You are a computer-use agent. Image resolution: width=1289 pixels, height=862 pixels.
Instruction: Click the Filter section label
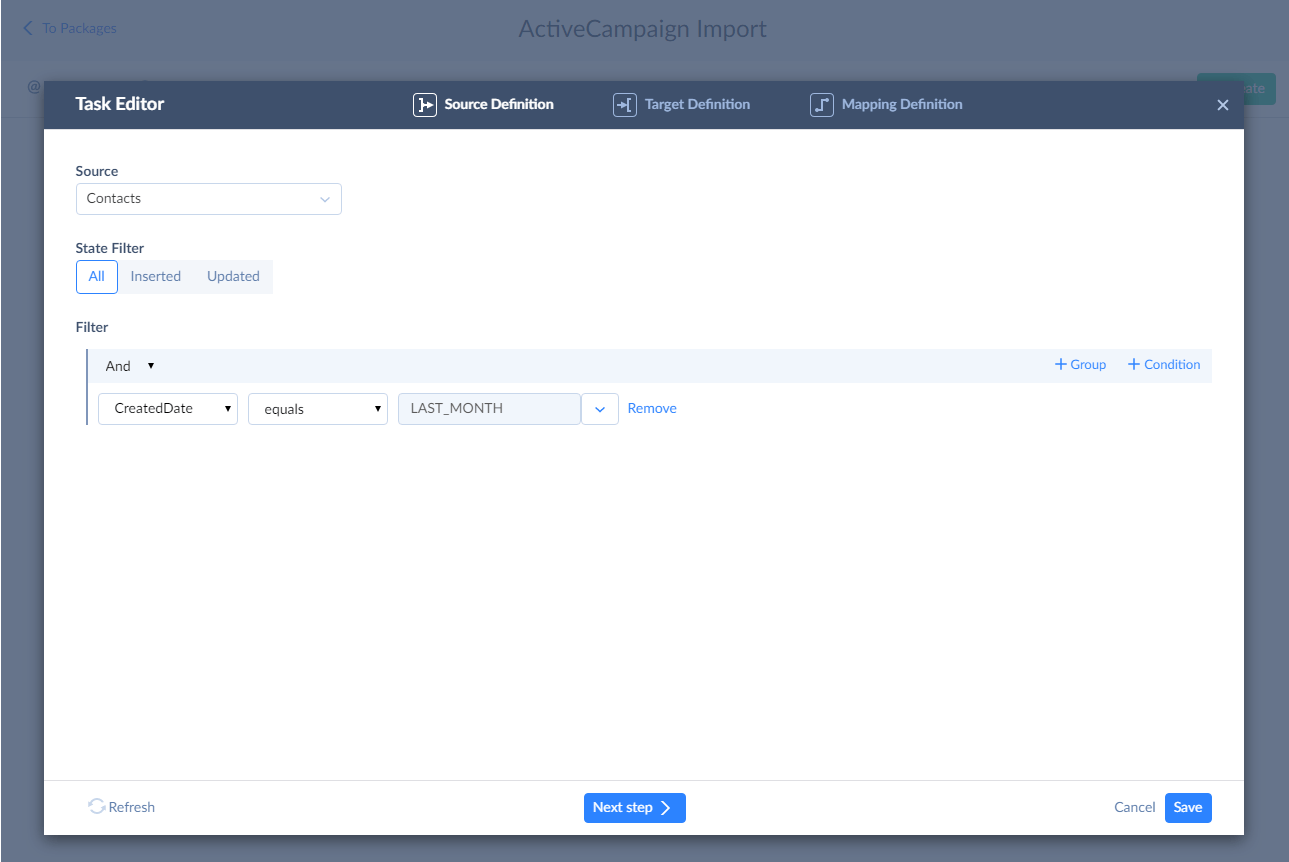tap(92, 327)
